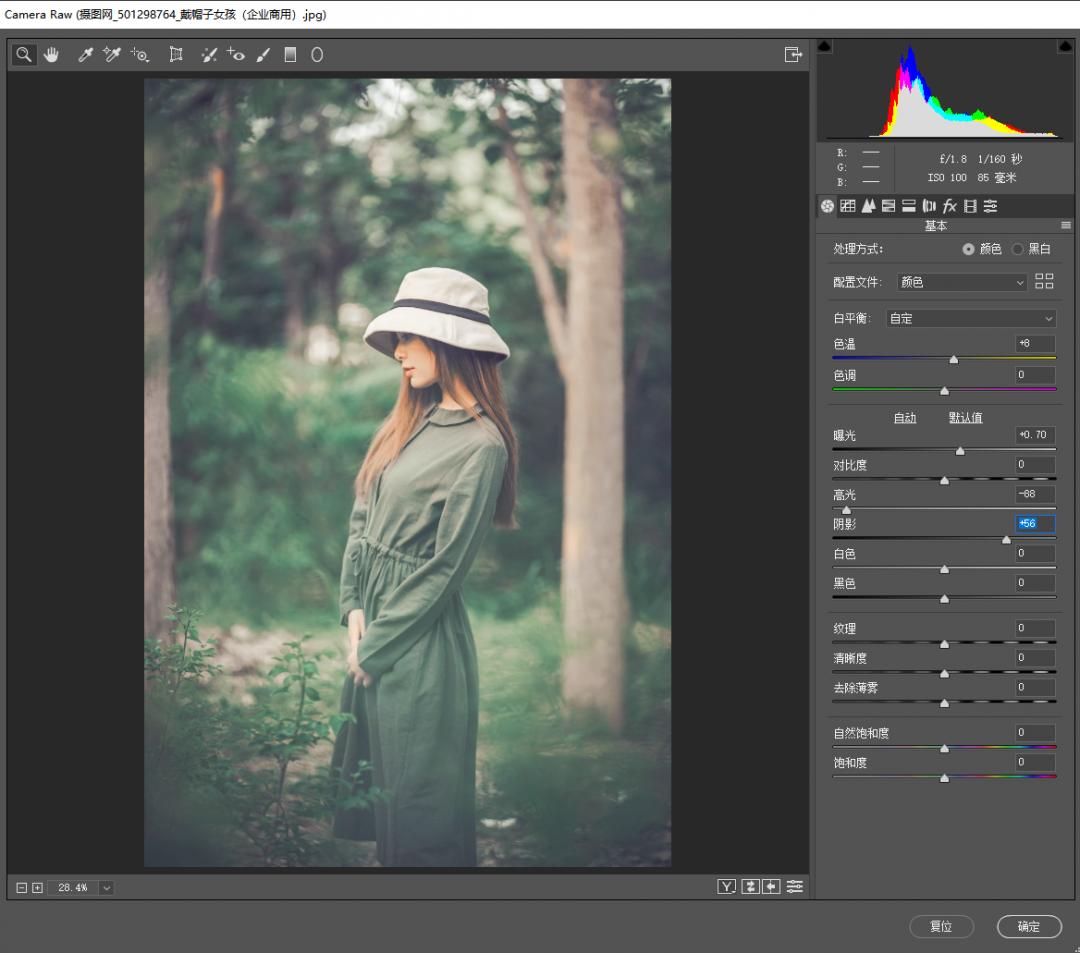
Task: Select the Transform tool icon
Action: coord(176,55)
